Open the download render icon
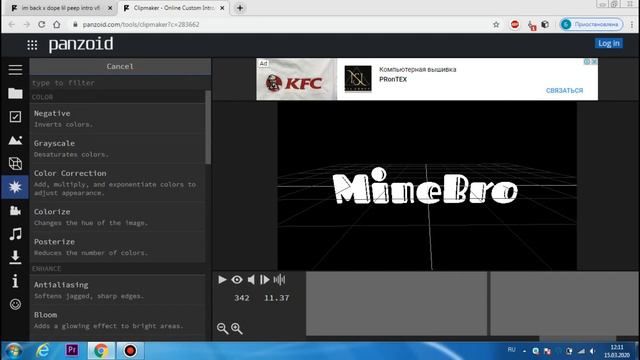 pos(15,257)
